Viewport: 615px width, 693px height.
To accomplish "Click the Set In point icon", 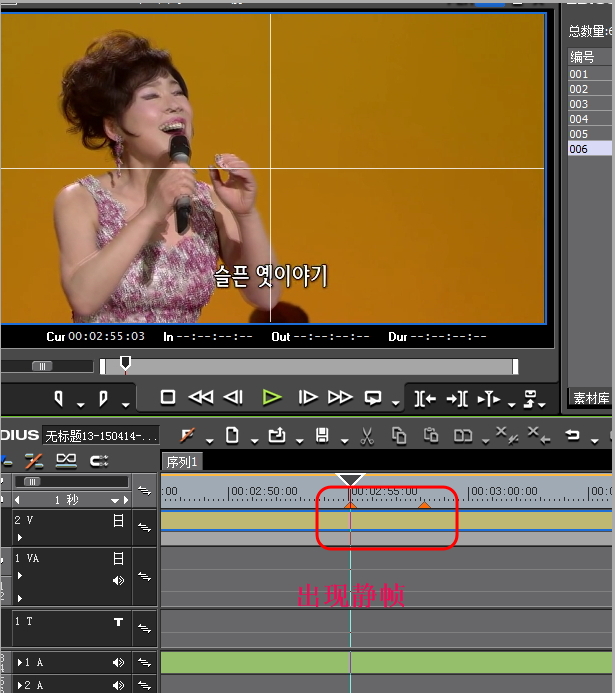I will tap(58, 398).
